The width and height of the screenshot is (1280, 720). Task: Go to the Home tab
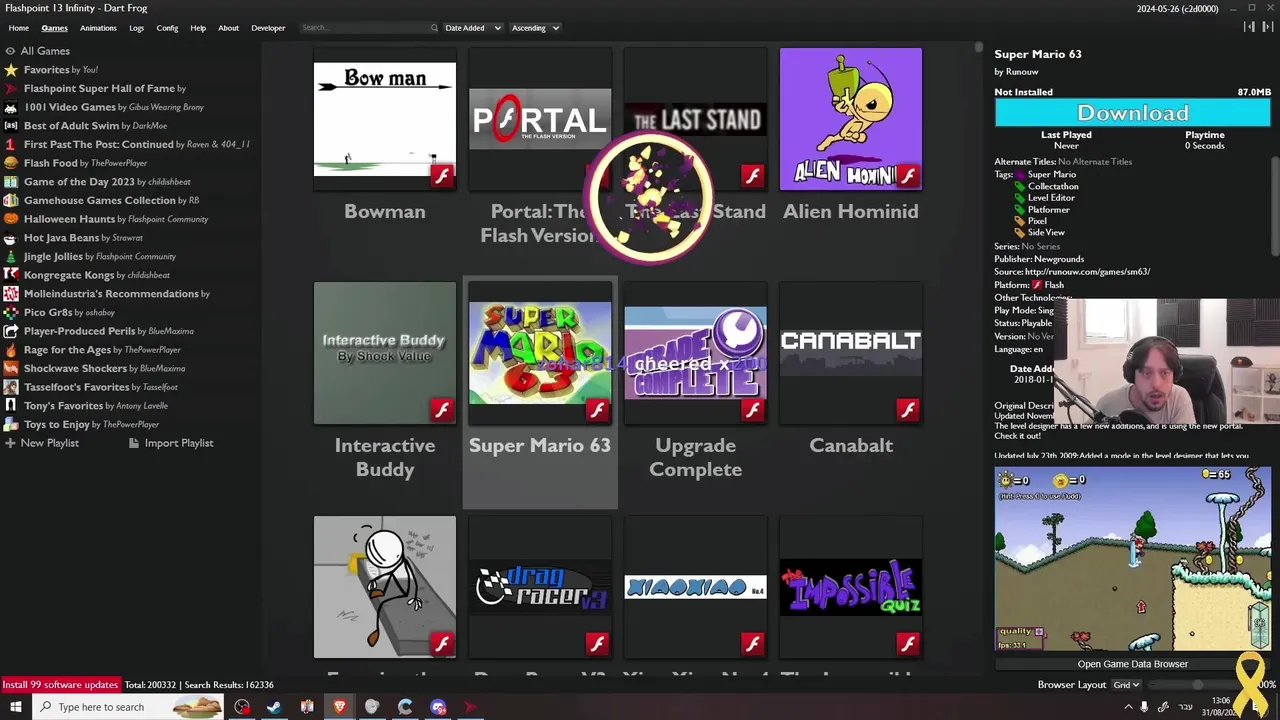[18, 28]
